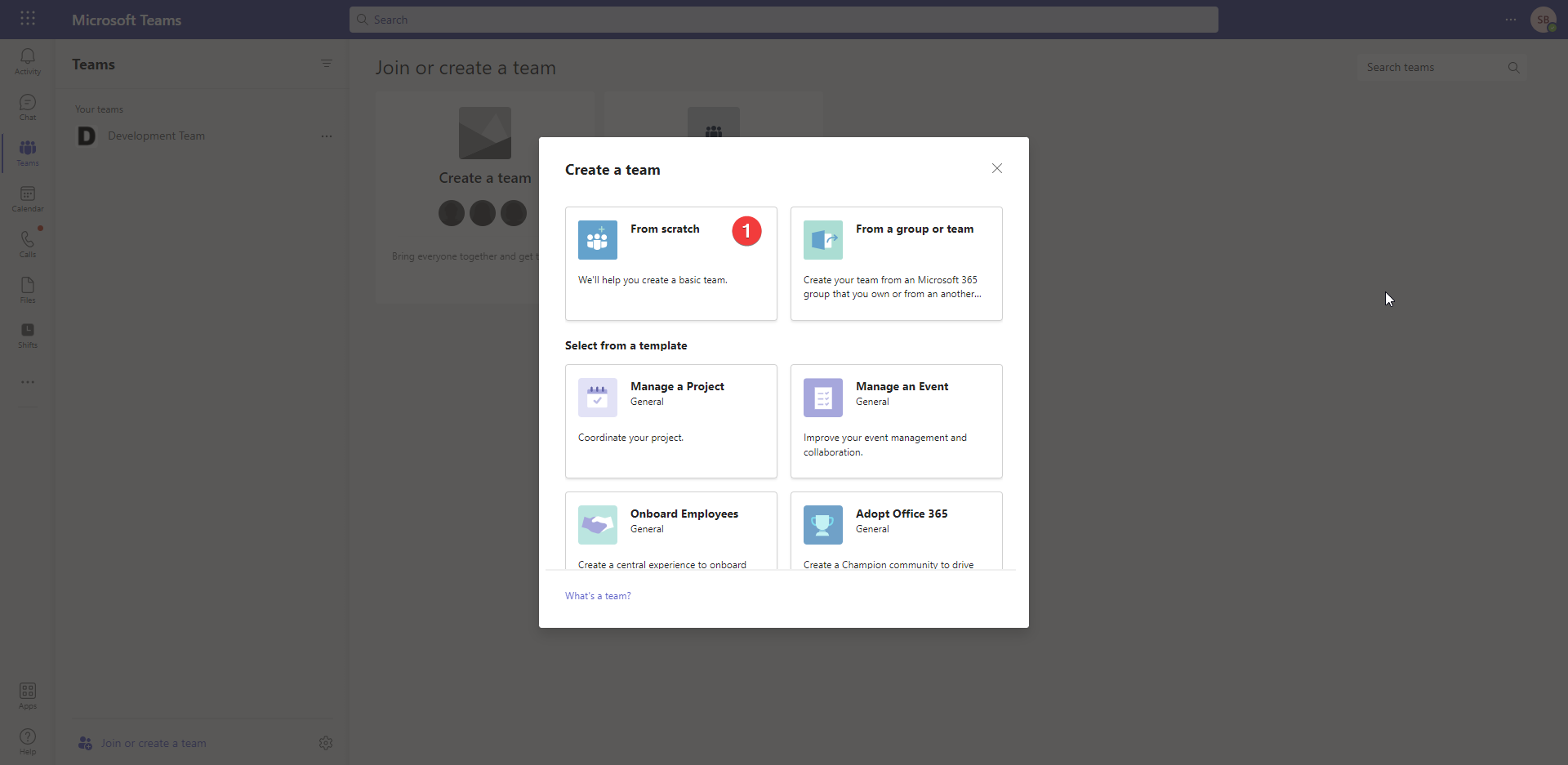Click the From scratch people icon
Image resolution: width=1568 pixels, height=765 pixels.
point(598,240)
